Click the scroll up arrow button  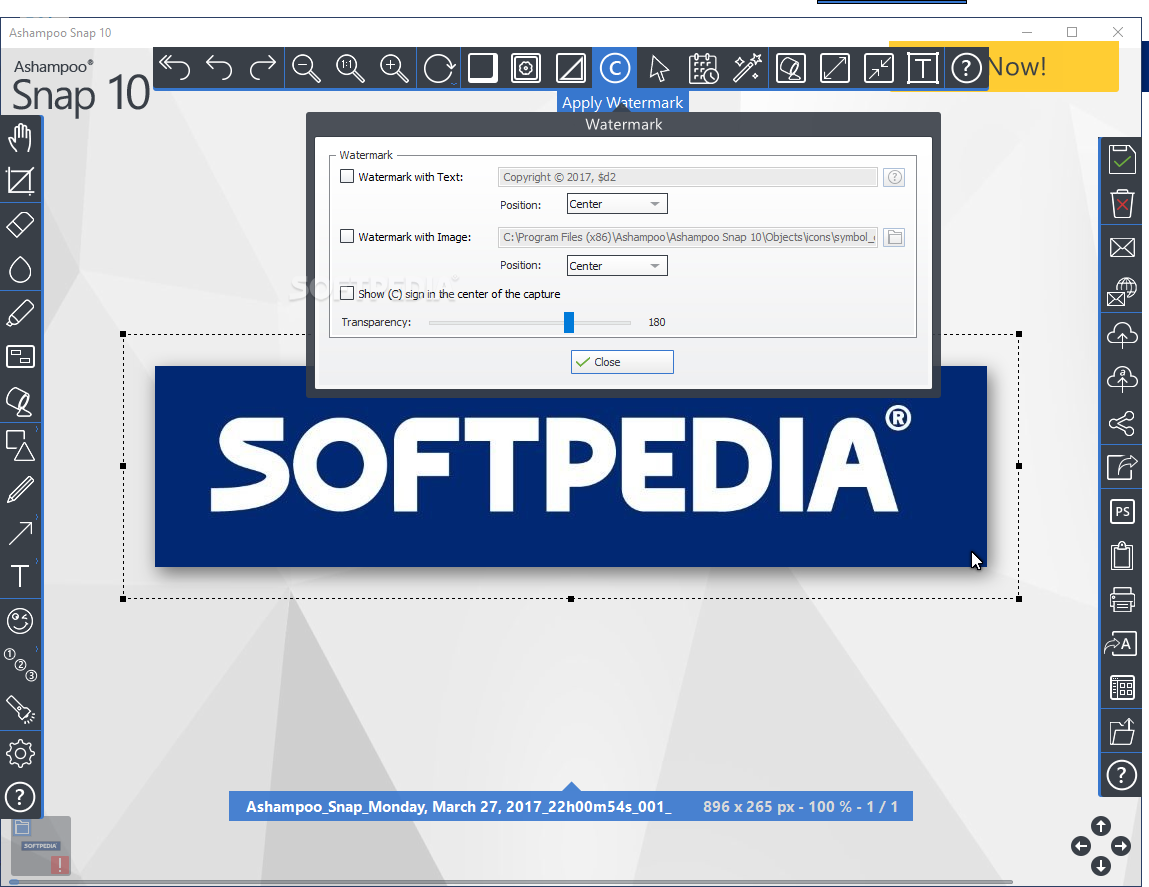[1101, 826]
